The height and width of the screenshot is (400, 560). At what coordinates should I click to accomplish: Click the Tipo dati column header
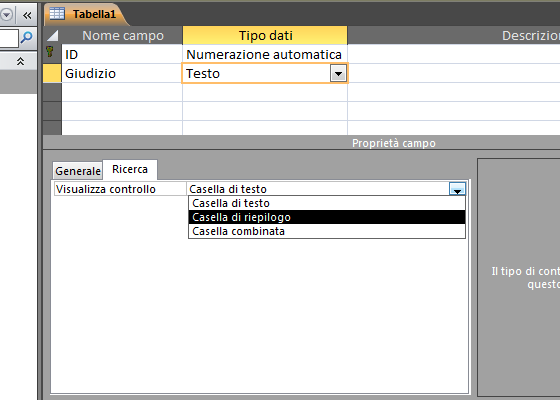[265, 35]
